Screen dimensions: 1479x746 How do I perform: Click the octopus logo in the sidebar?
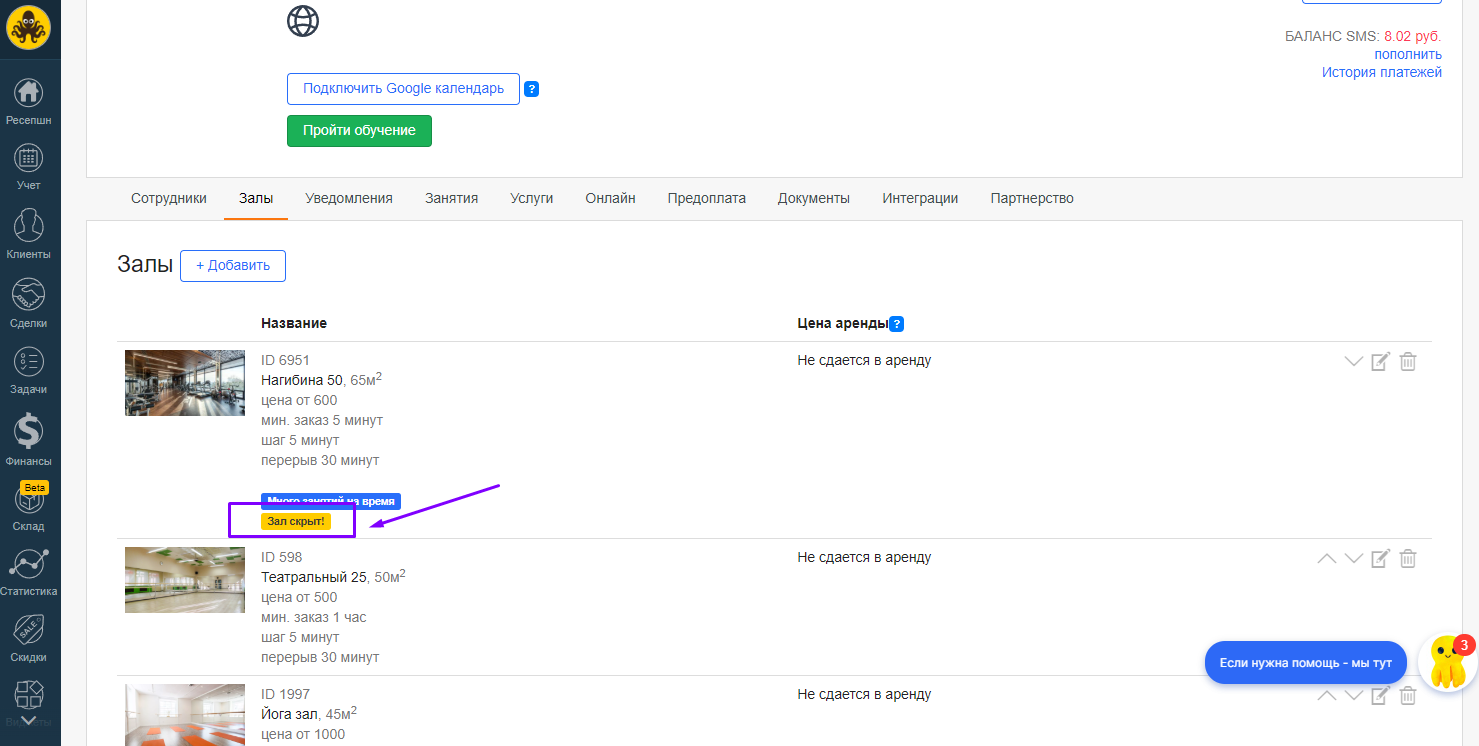click(29, 27)
